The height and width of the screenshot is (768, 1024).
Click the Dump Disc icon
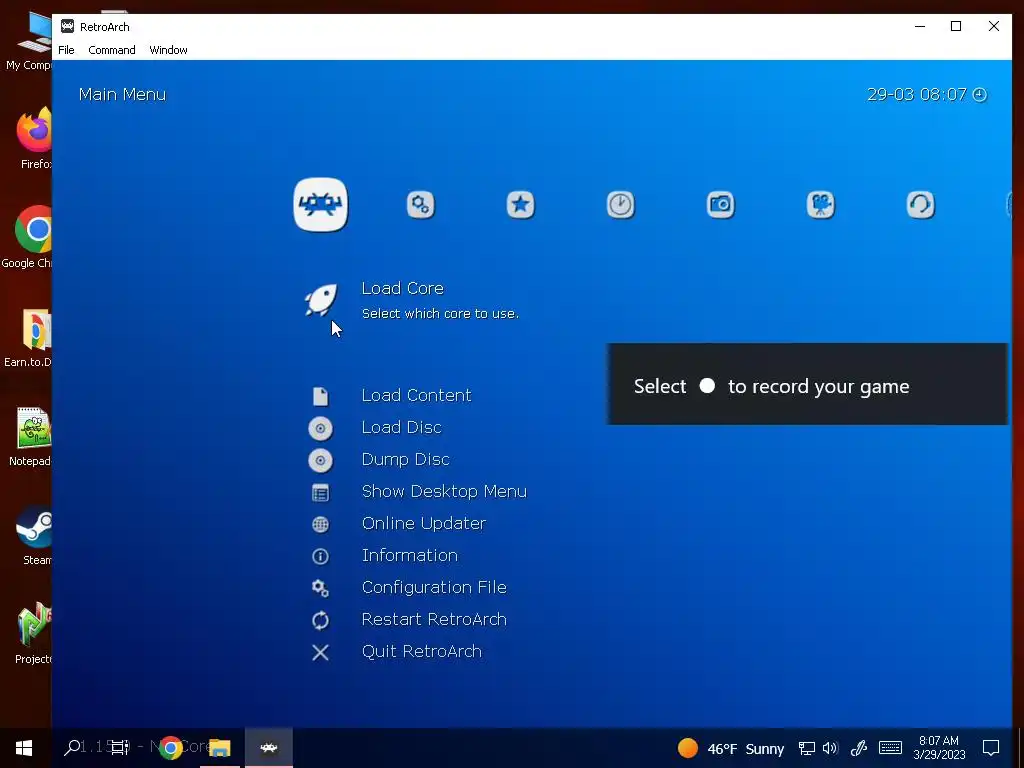pos(320,460)
